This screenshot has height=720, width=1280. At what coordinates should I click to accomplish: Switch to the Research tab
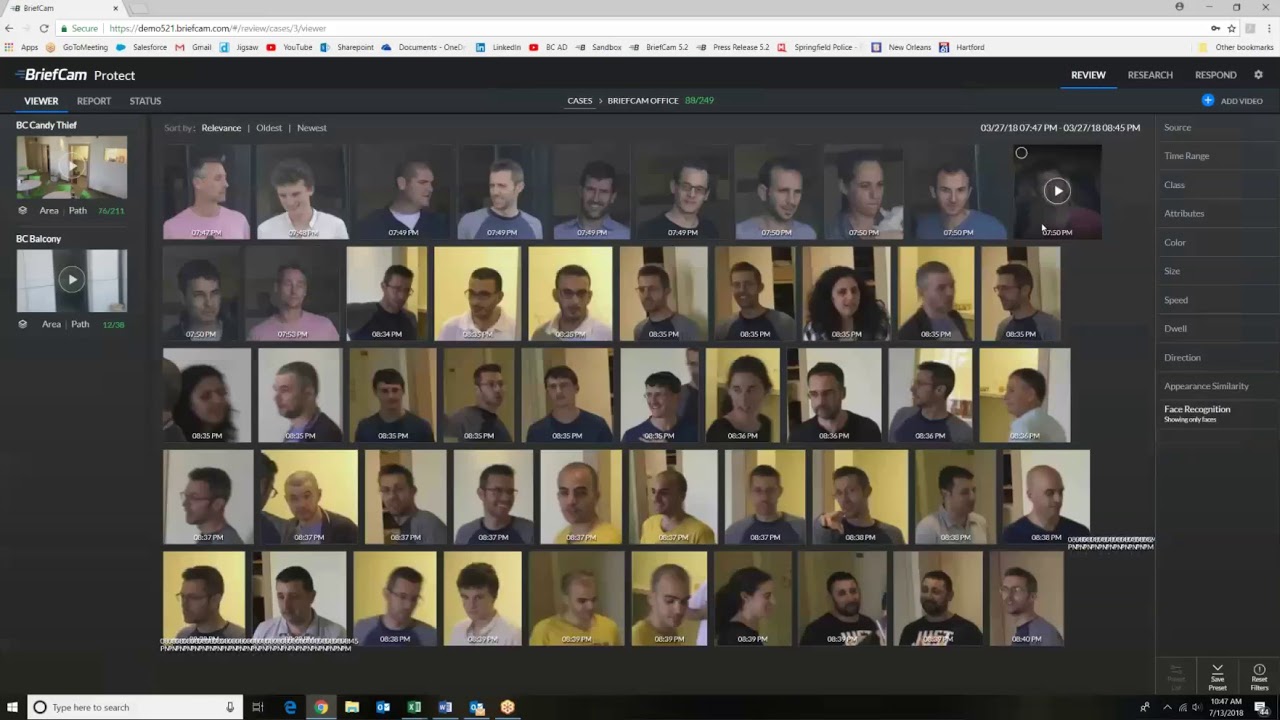click(1150, 75)
